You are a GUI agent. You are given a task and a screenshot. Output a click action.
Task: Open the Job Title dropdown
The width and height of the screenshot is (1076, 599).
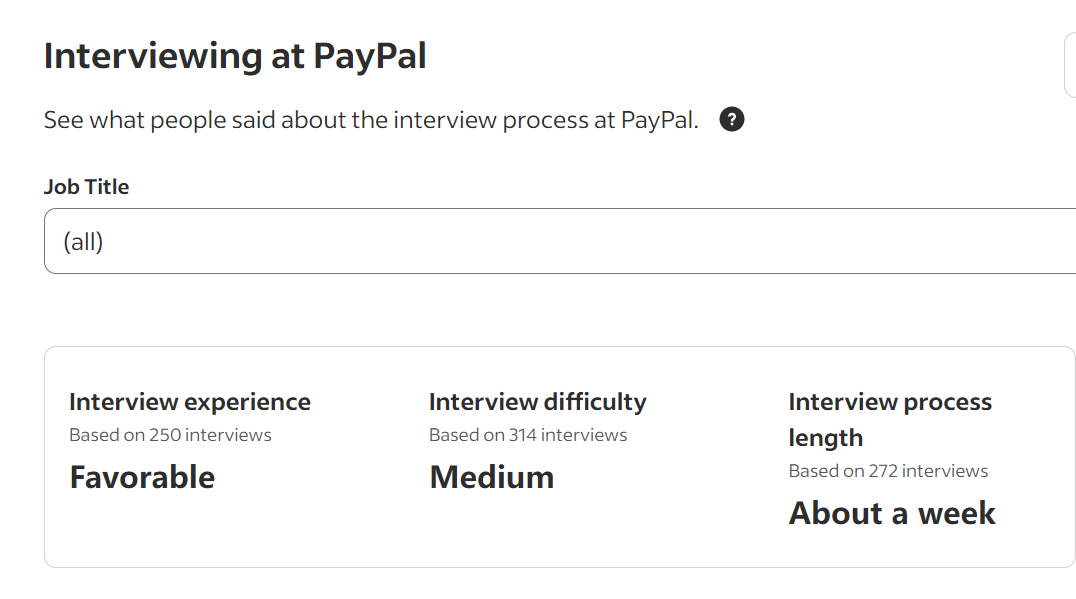[x=560, y=241]
